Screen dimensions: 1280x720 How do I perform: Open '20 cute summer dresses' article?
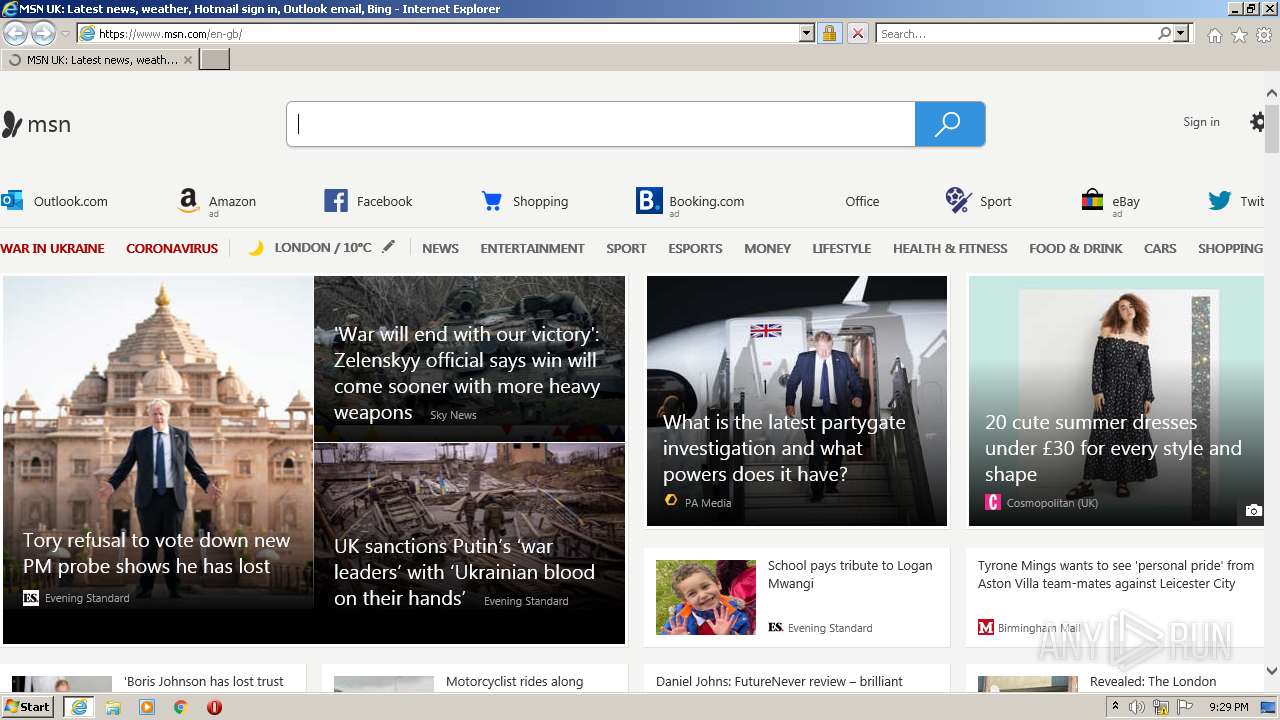[1113, 448]
